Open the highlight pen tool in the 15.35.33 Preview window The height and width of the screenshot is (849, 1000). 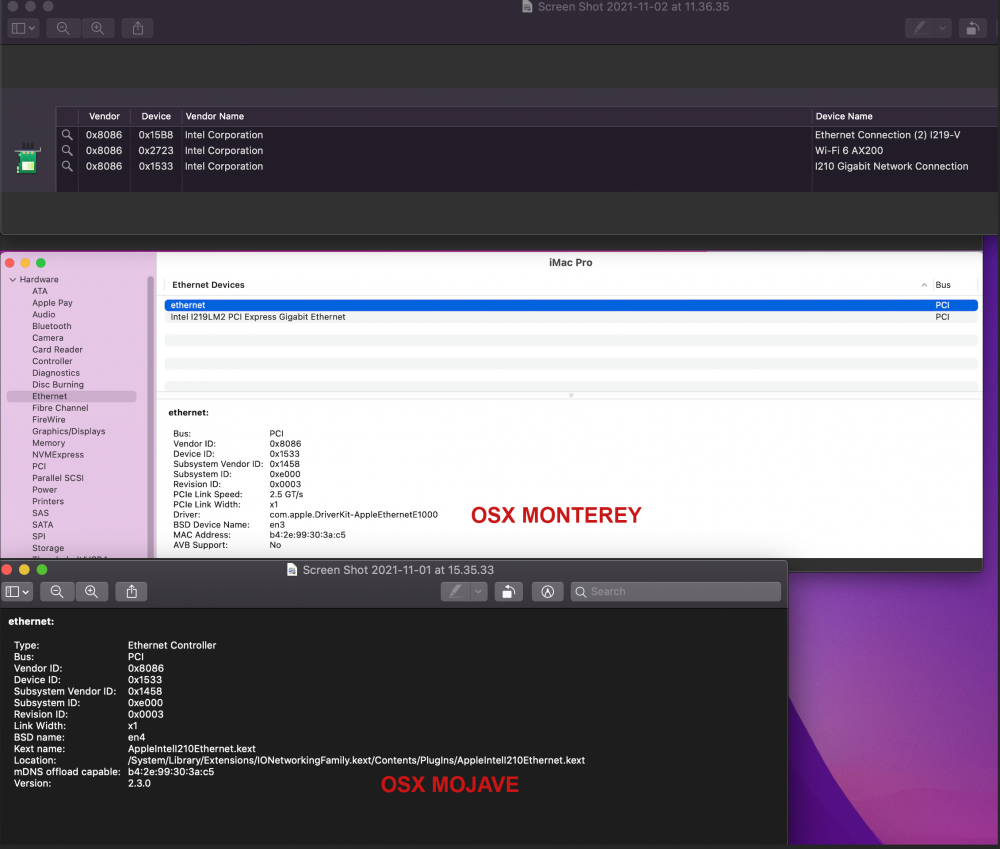455,592
